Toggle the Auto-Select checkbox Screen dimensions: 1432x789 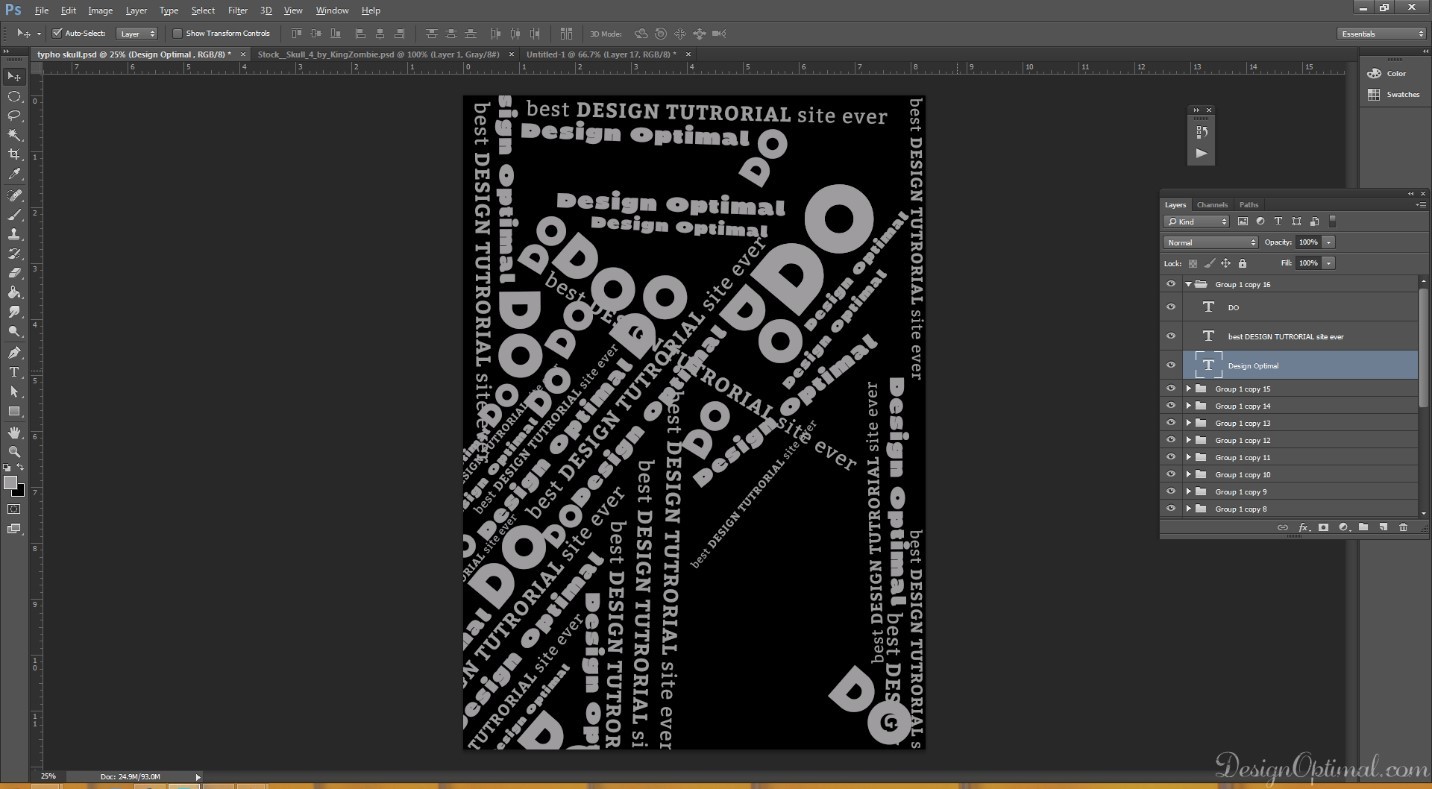click(57, 33)
